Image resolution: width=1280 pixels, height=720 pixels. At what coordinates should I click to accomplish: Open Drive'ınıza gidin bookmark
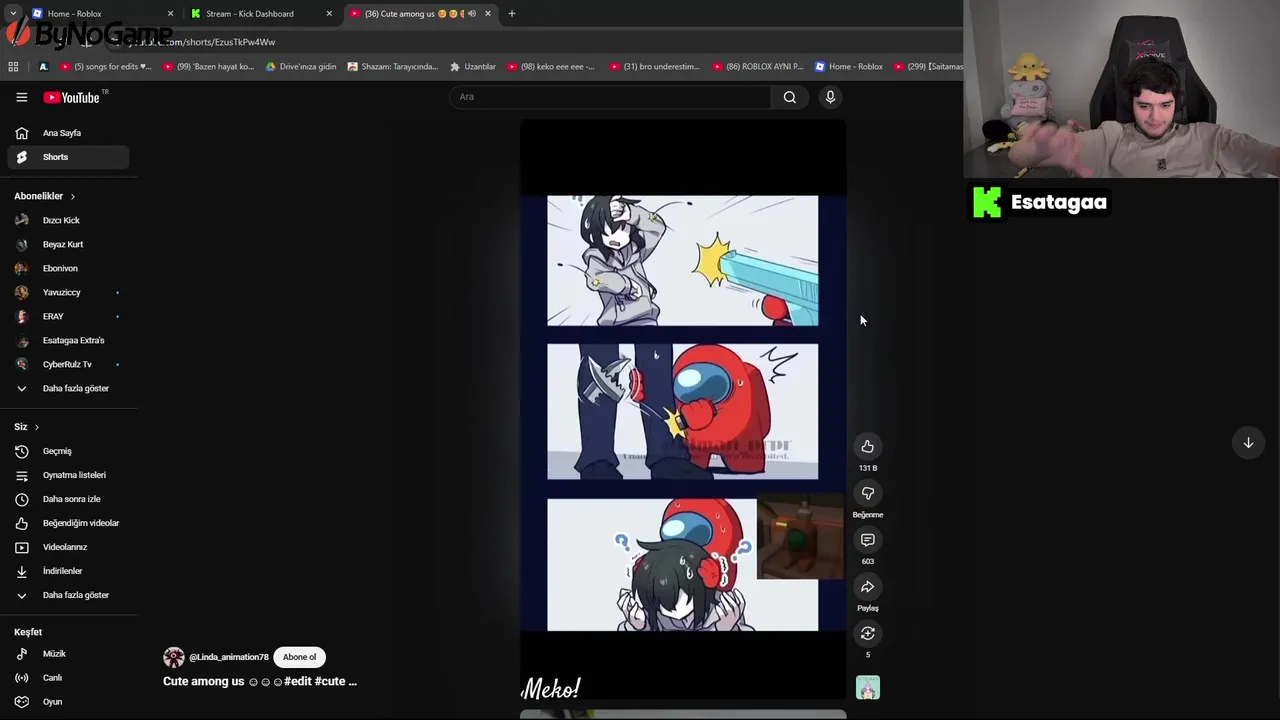coord(301,67)
